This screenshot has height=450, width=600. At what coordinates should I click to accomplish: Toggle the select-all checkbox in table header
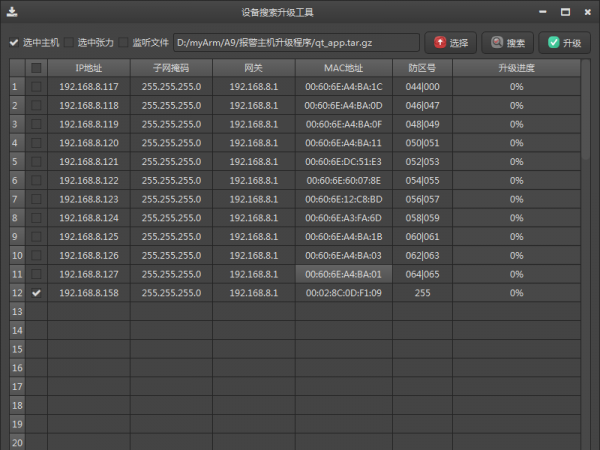(x=37, y=68)
